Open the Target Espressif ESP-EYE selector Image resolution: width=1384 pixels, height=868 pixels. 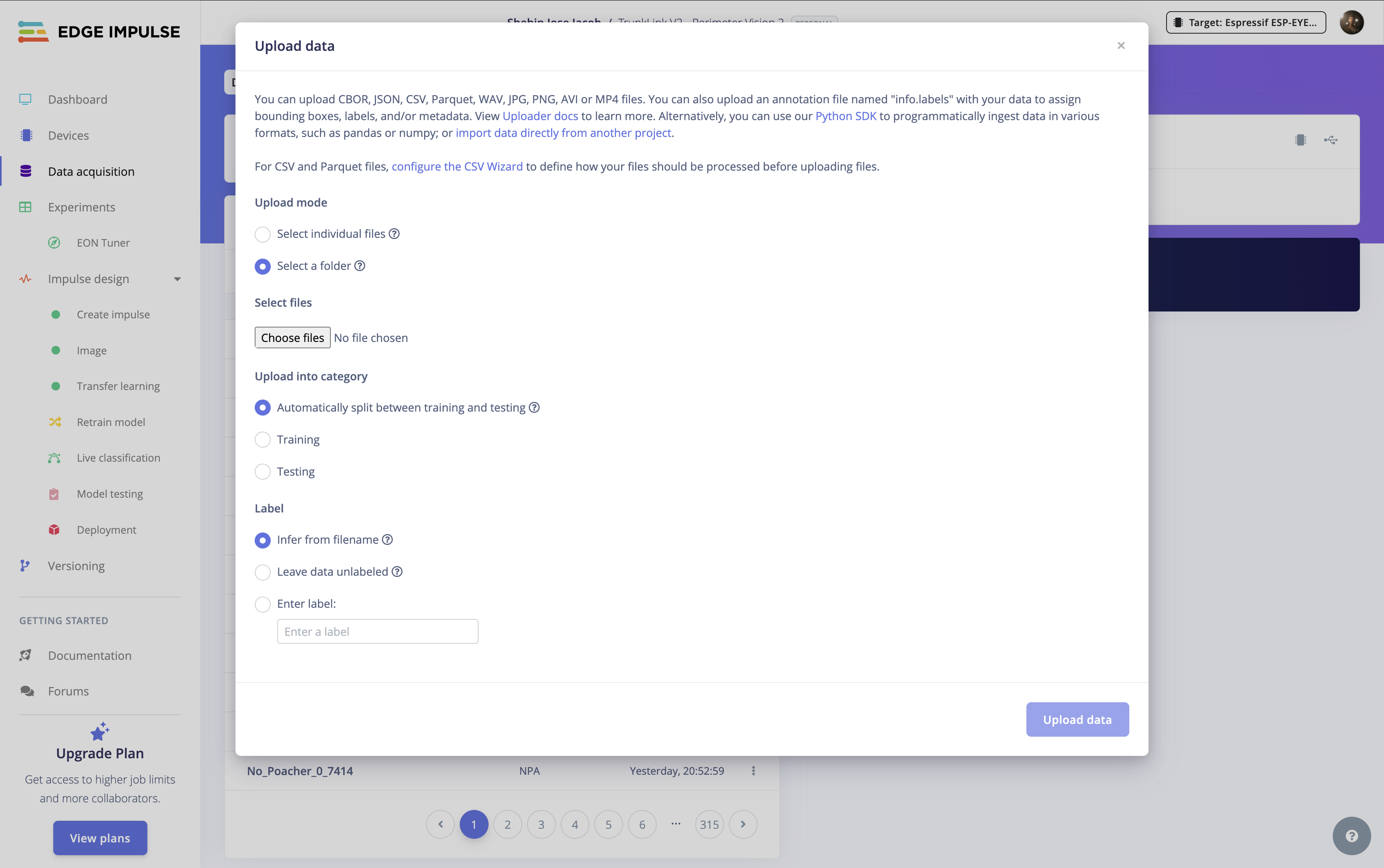[x=1245, y=22]
